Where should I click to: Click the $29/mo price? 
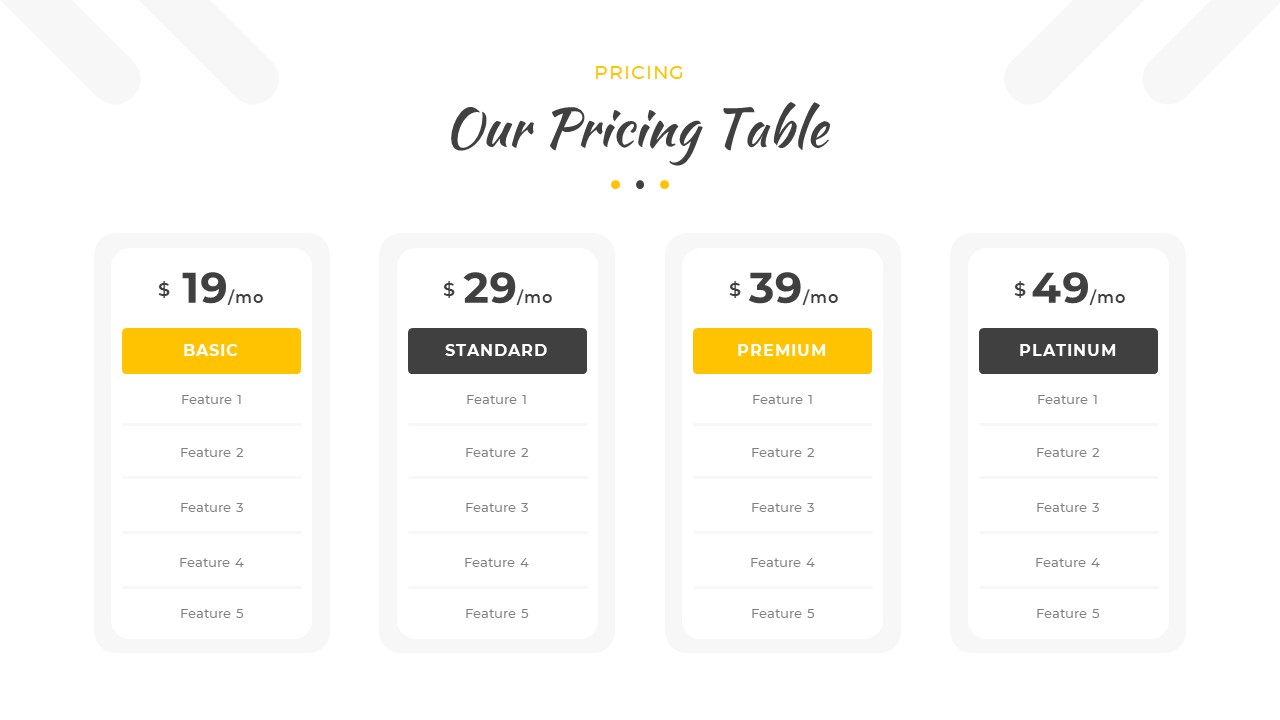point(497,289)
